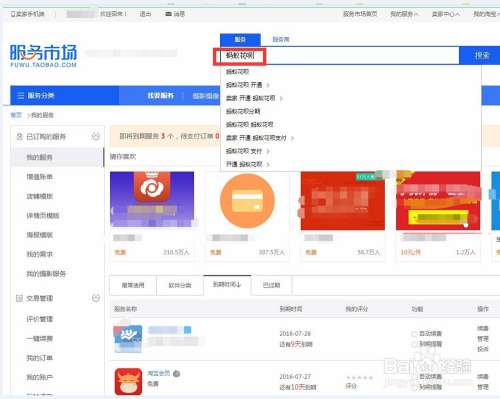Open the red banner card priced 10元/月
This screenshot has height=399, width=500.
click(x=438, y=201)
